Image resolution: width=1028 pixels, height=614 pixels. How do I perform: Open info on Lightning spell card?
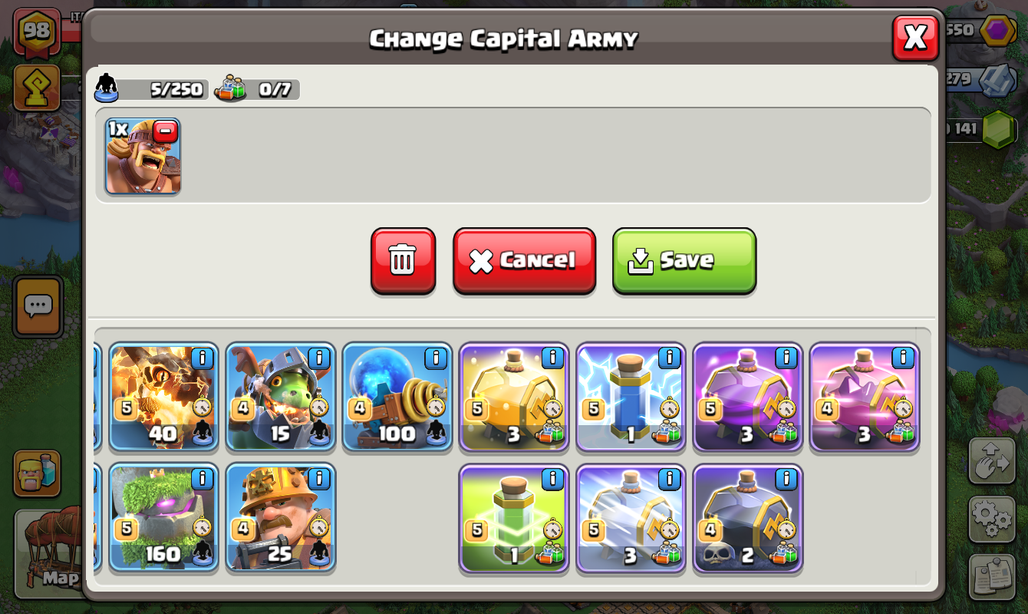(669, 358)
